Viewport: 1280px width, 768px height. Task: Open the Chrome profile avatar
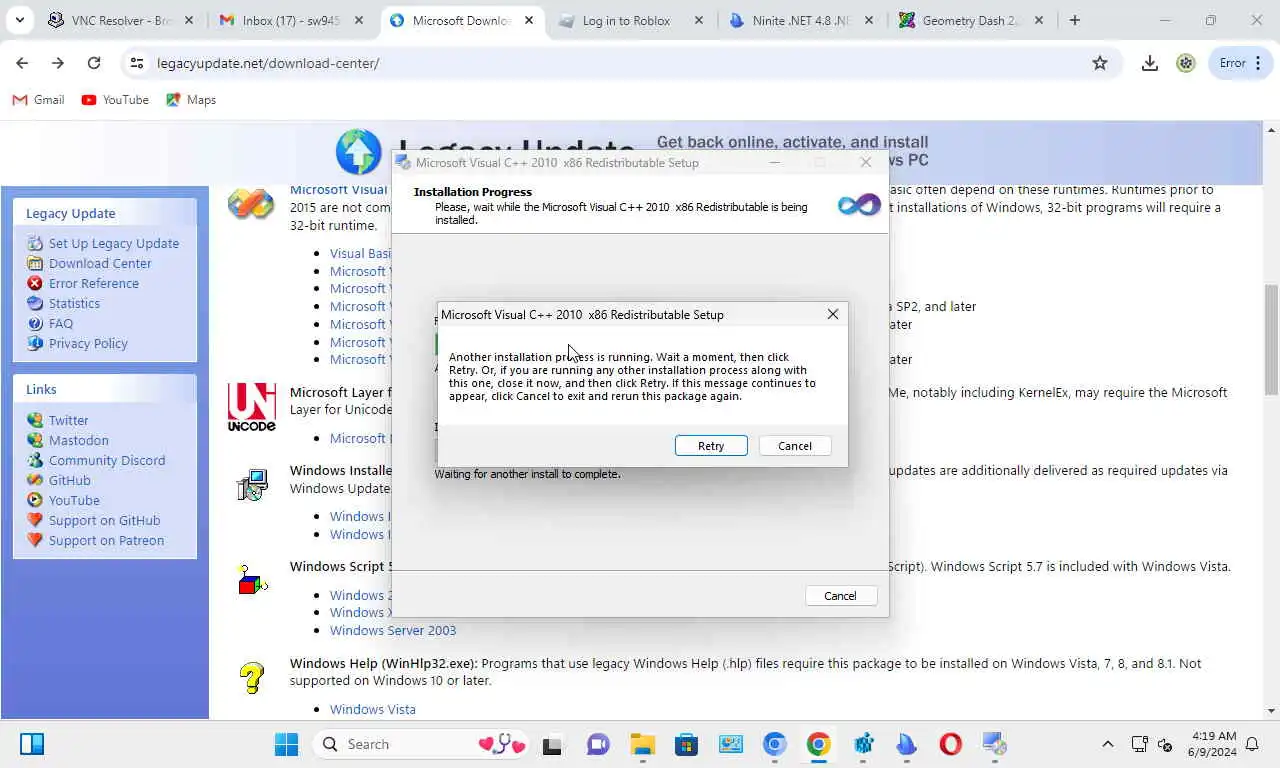click(x=1186, y=63)
